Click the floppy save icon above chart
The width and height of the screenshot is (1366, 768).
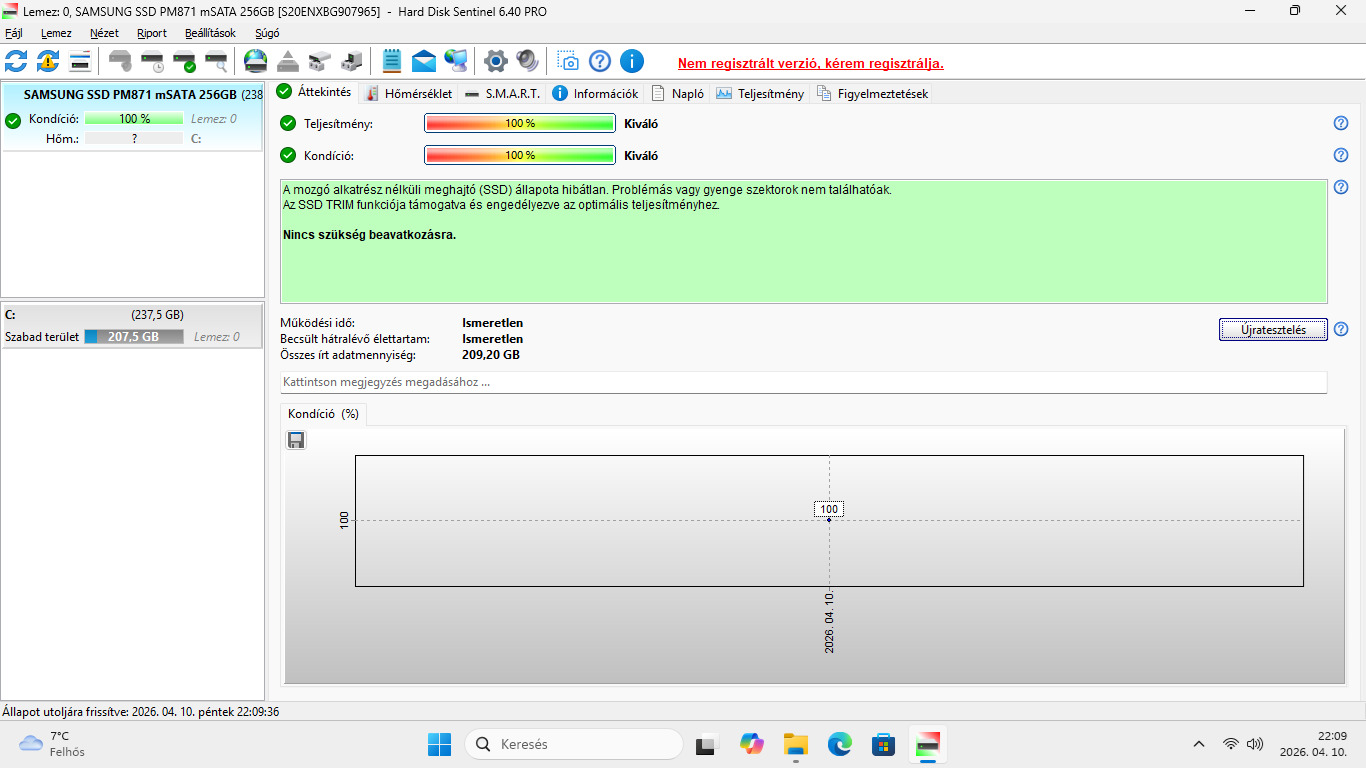[296, 440]
